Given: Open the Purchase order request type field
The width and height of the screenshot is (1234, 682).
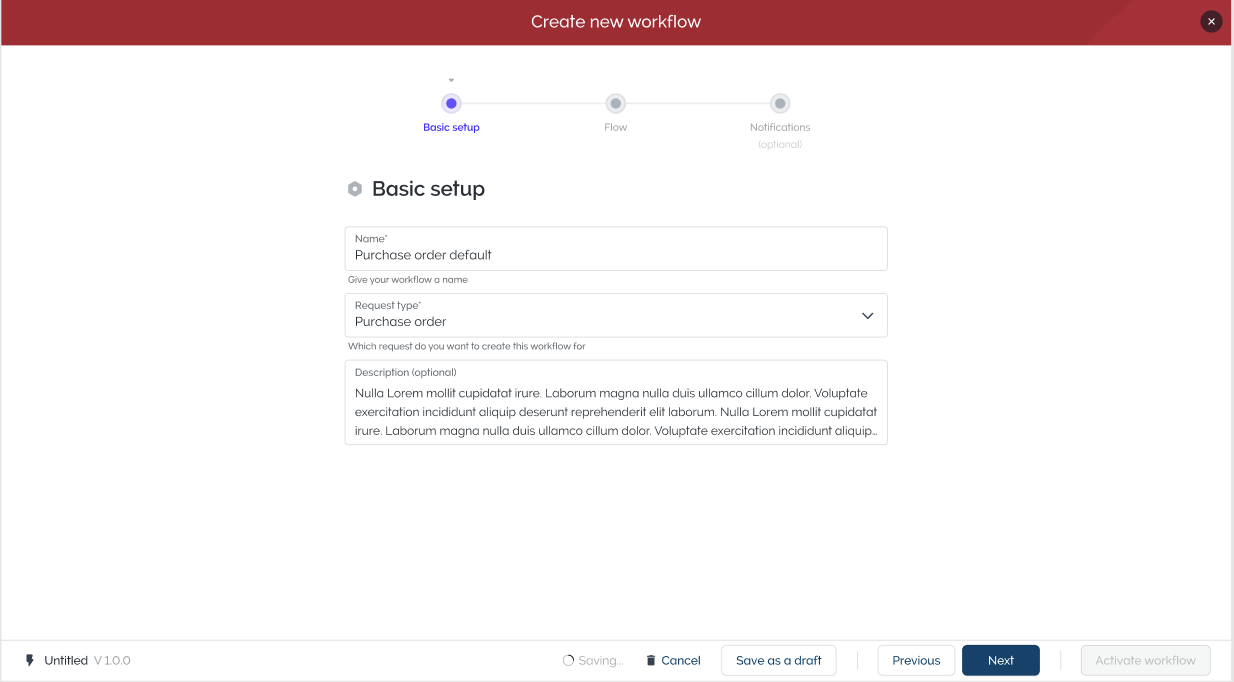Looking at the screenshot, I should click(x=600, y=316).
